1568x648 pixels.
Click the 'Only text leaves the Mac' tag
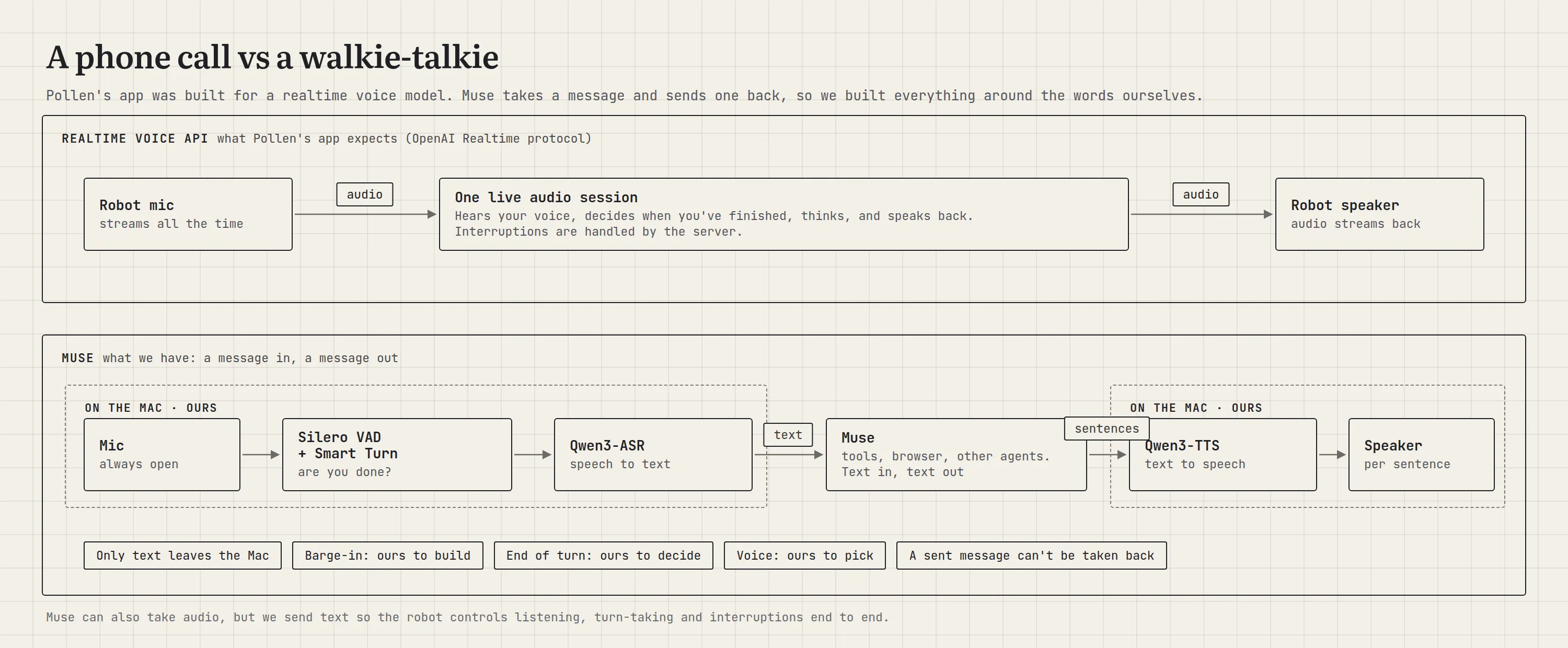(182, 556)
